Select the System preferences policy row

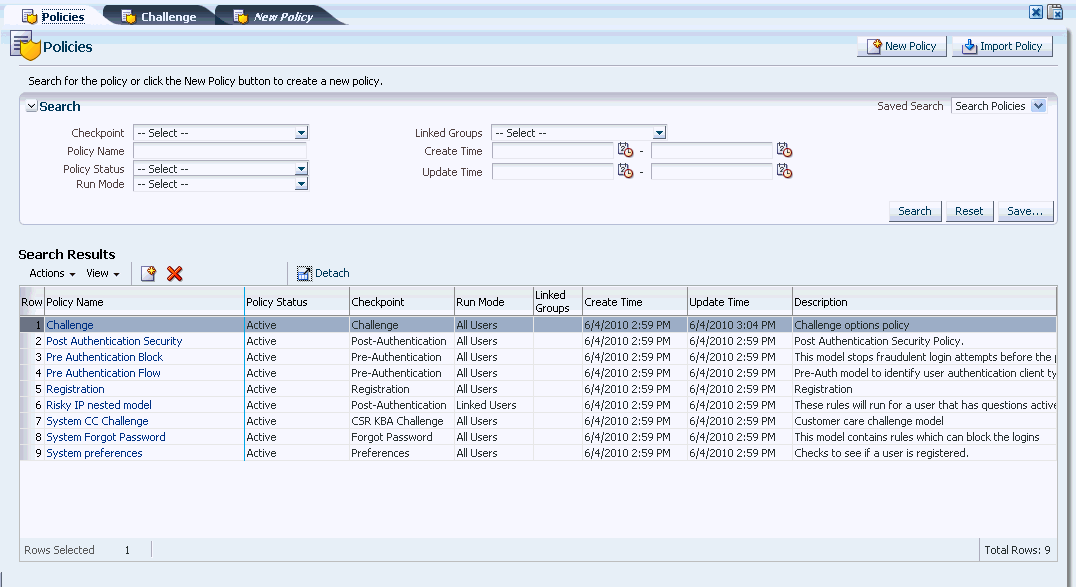(x=94, y=452)
